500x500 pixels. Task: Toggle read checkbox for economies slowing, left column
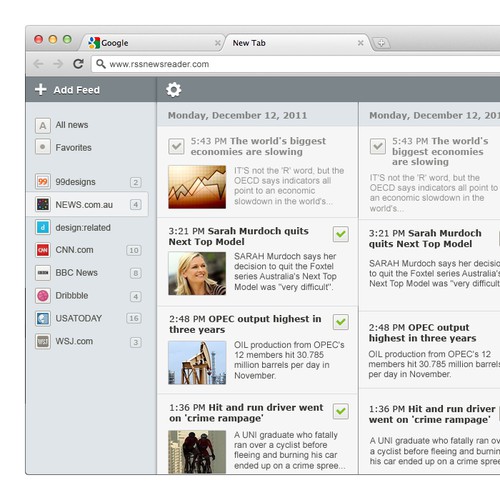[x=176, y=146]
